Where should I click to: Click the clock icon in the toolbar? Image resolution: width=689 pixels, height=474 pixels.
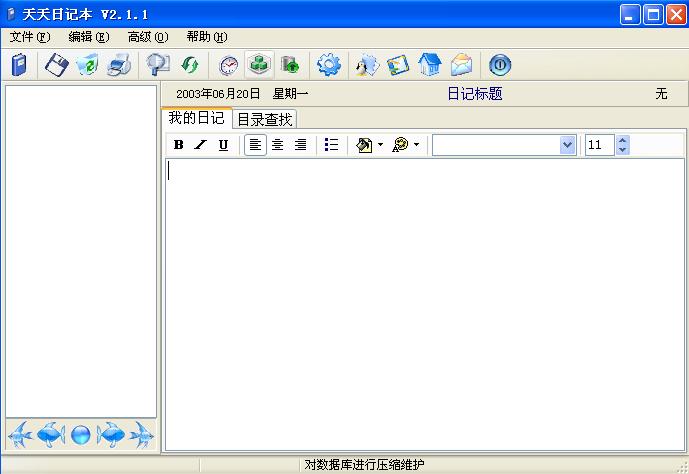click(229, 66)
